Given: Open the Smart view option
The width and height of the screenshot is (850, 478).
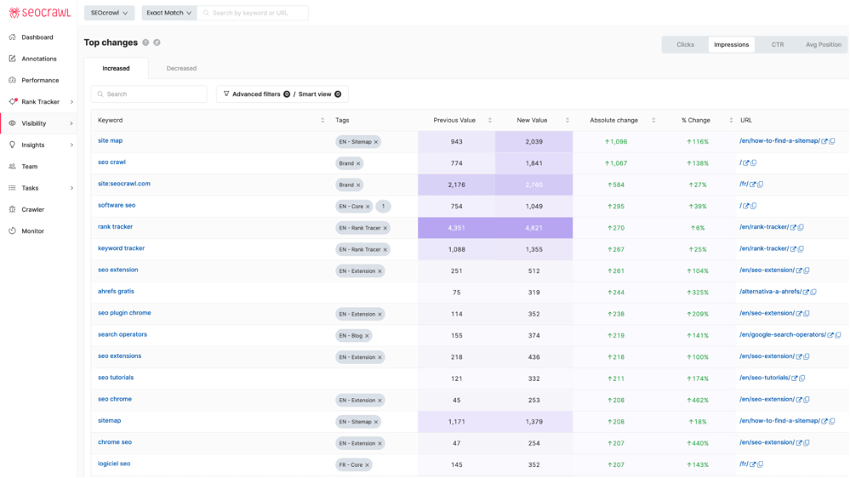Looking at the screenshot, I should coord(320,94).
